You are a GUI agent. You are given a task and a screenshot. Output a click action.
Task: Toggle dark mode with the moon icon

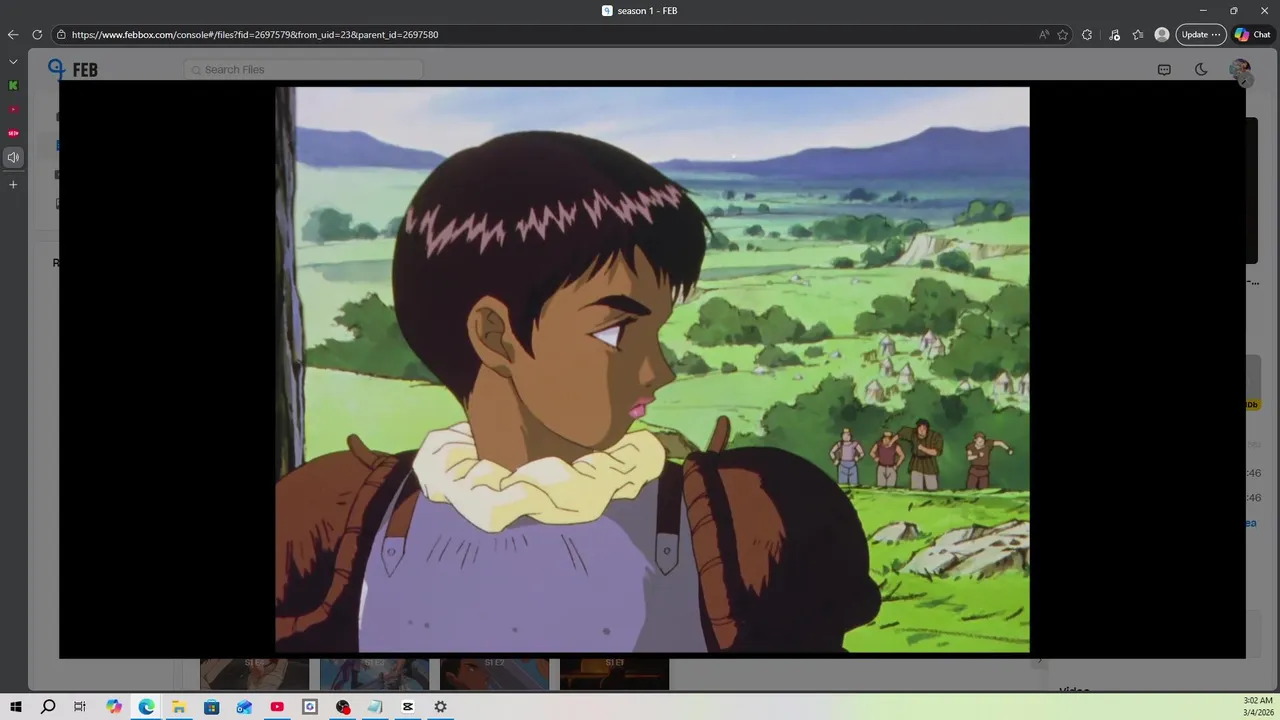[x=1201, y=69]
